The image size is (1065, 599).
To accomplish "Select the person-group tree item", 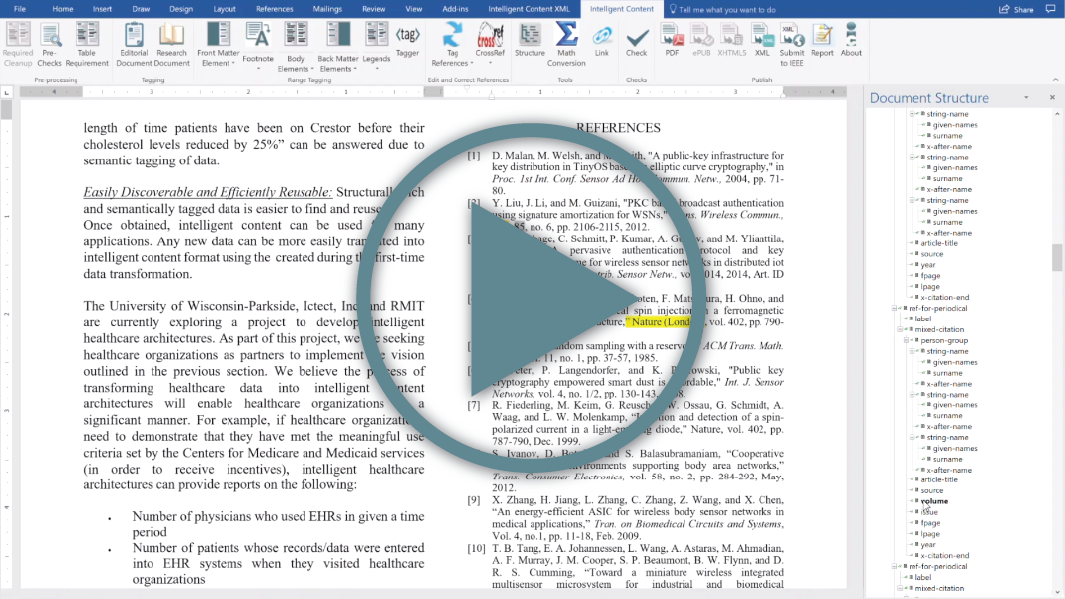I will (944, 340).
